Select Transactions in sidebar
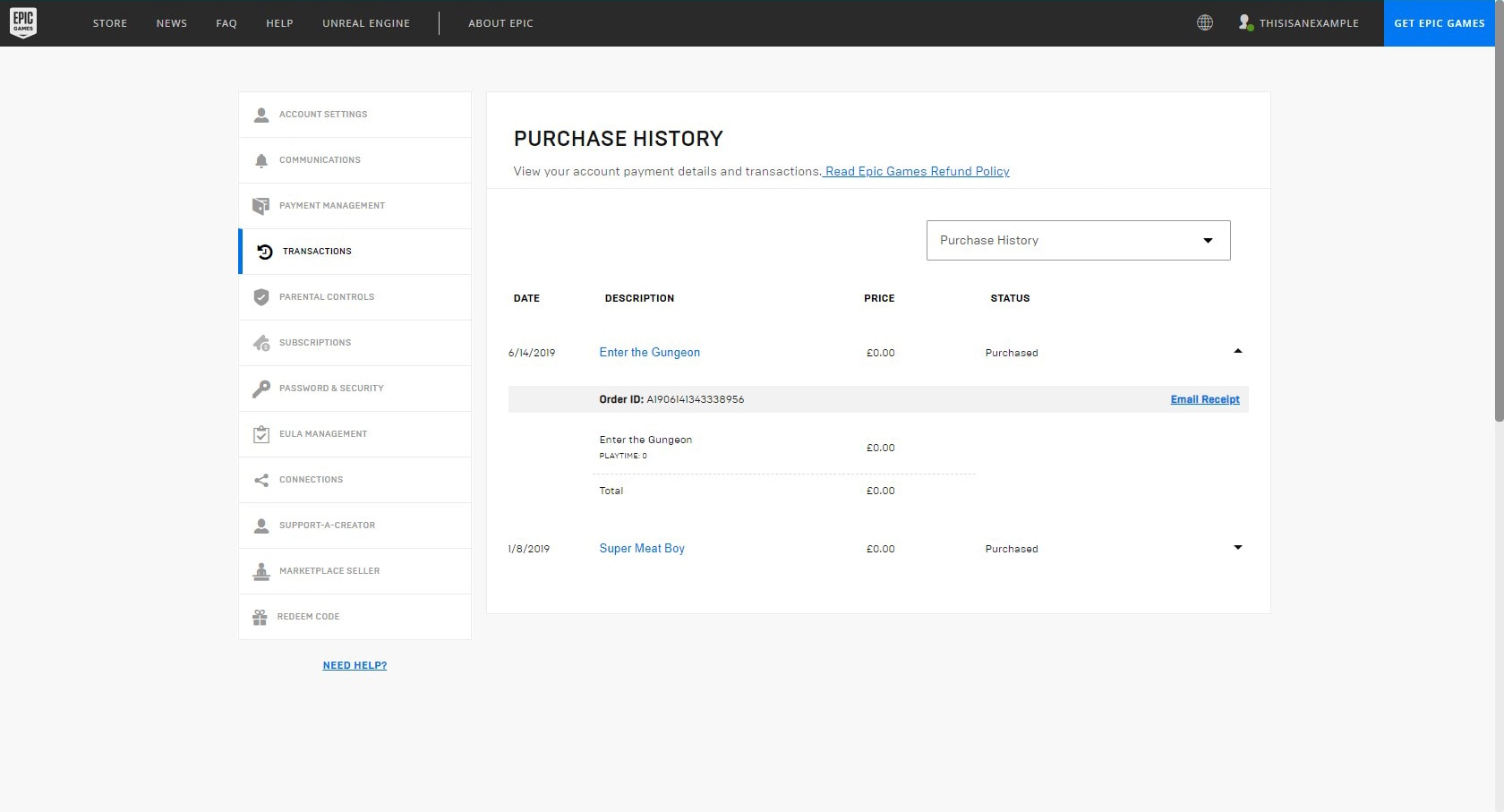1504x812 pixels. click(x=355, y=252)
